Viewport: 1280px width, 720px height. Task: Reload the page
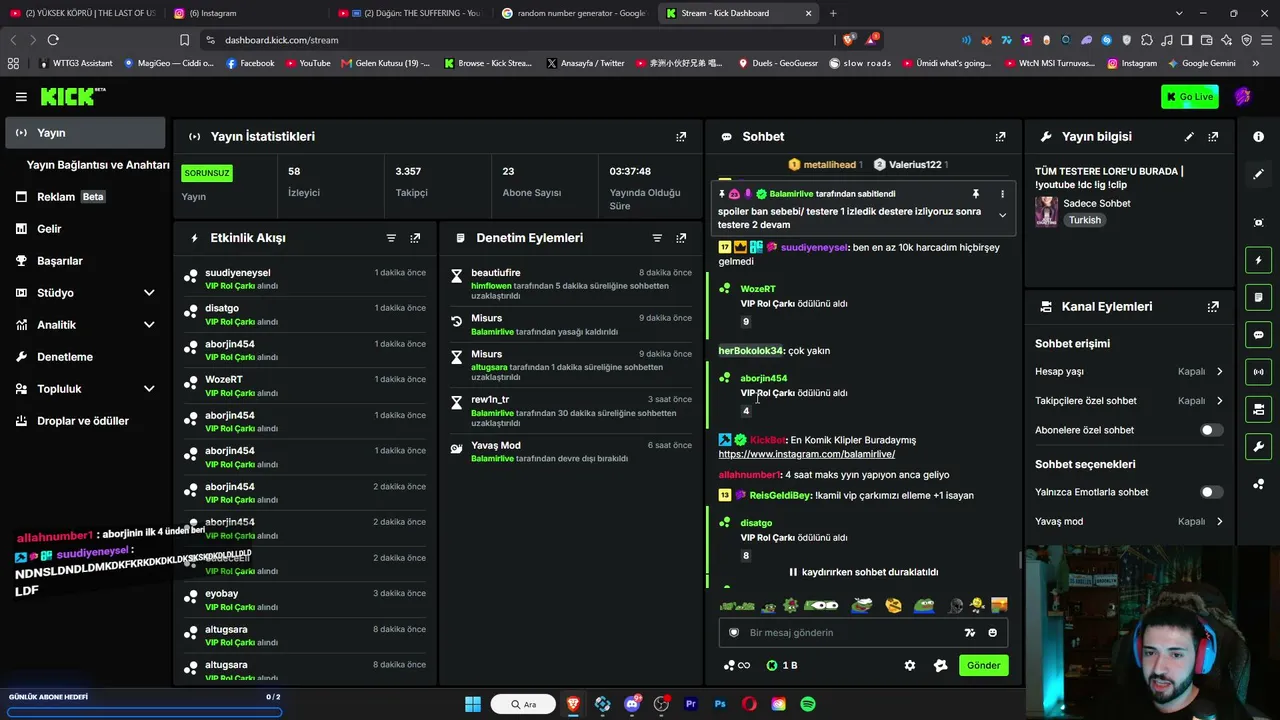[x=53, y=40]
